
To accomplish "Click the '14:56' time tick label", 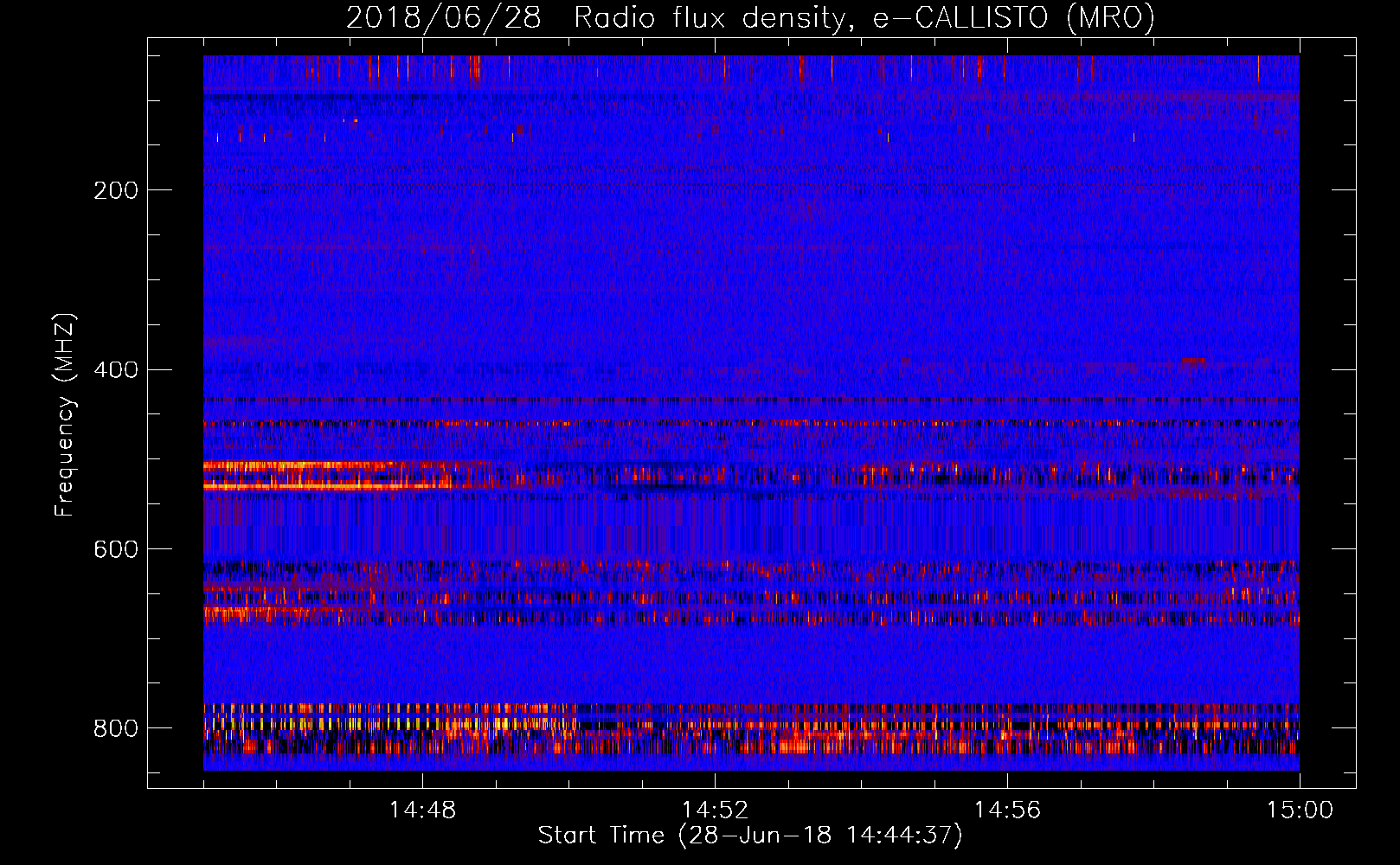I will pyautogui.click(x=1007, y=811).
